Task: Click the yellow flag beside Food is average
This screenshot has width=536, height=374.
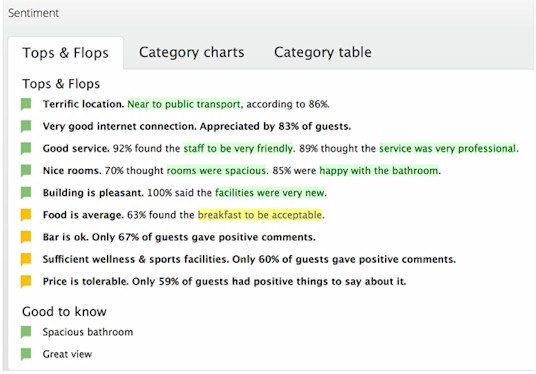Action: (26, 215)
